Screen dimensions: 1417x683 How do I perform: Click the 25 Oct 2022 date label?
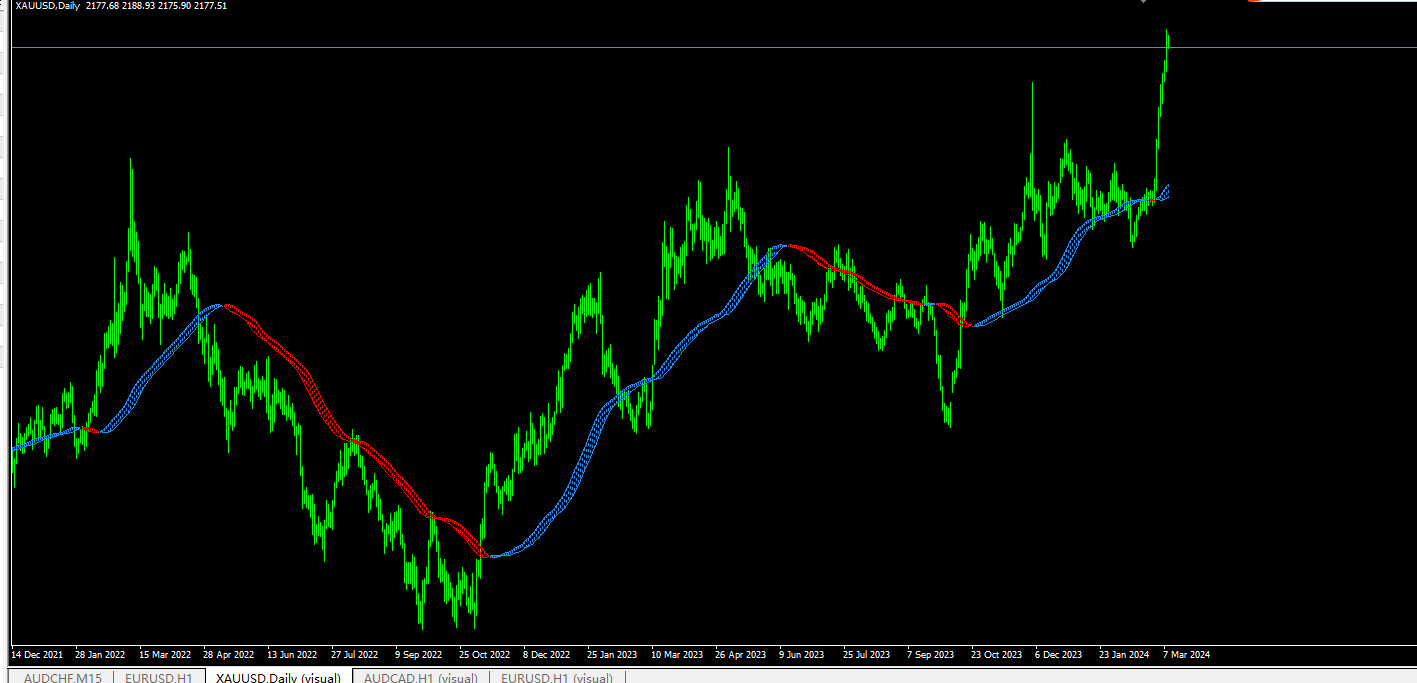(485, 655)
